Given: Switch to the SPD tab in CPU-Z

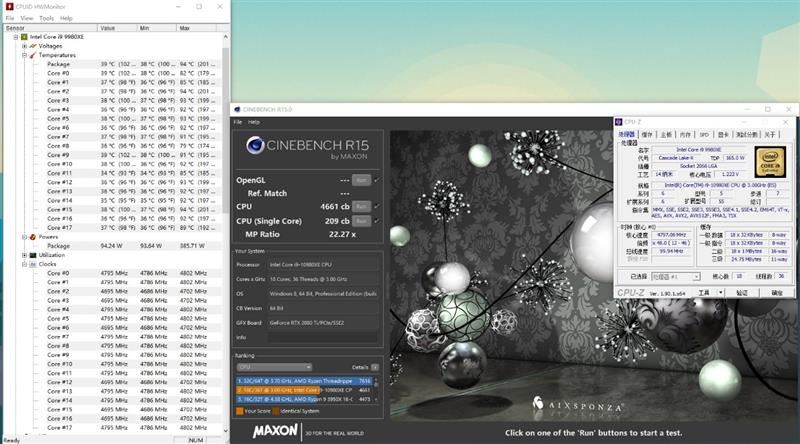Looking at the screenshot, I should (704, 134).
